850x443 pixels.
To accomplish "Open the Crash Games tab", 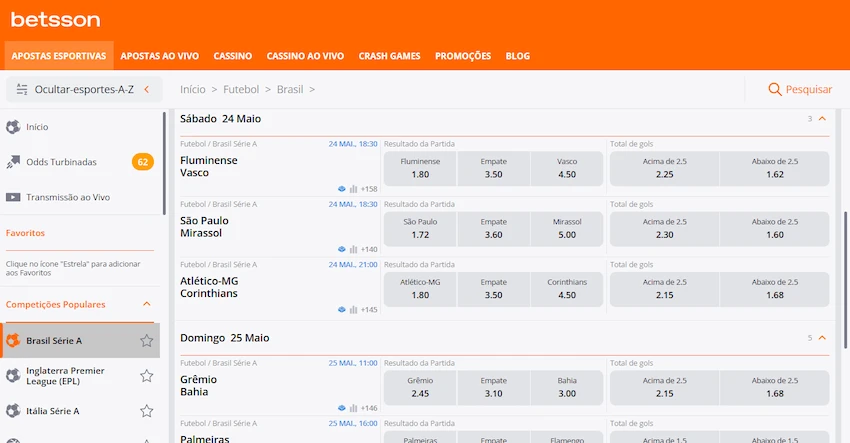I will point(389,56).
